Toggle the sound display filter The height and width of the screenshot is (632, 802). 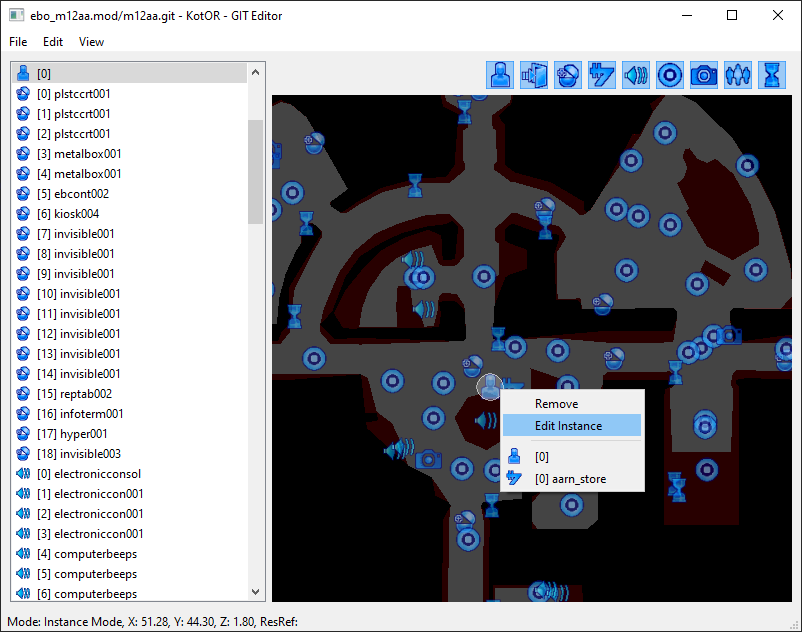(635, 75)
